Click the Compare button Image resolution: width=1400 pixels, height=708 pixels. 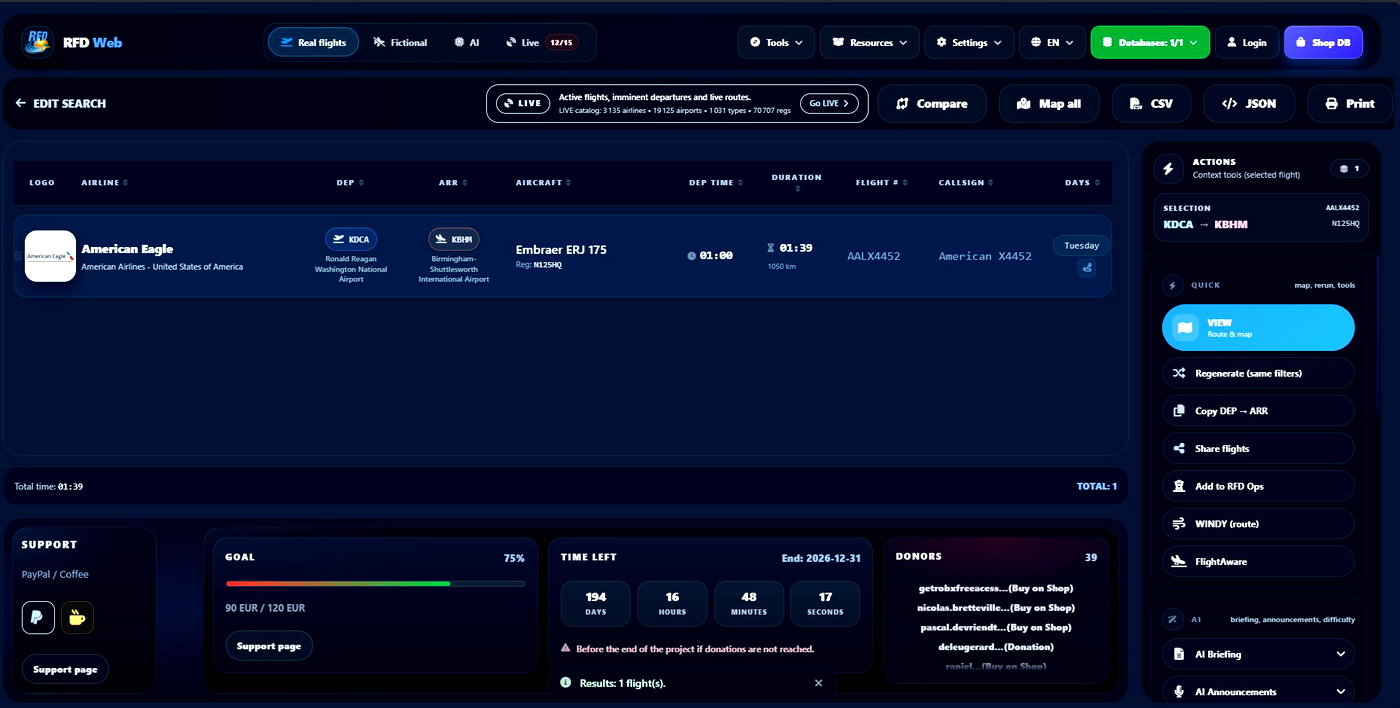(x=932, y=104)
